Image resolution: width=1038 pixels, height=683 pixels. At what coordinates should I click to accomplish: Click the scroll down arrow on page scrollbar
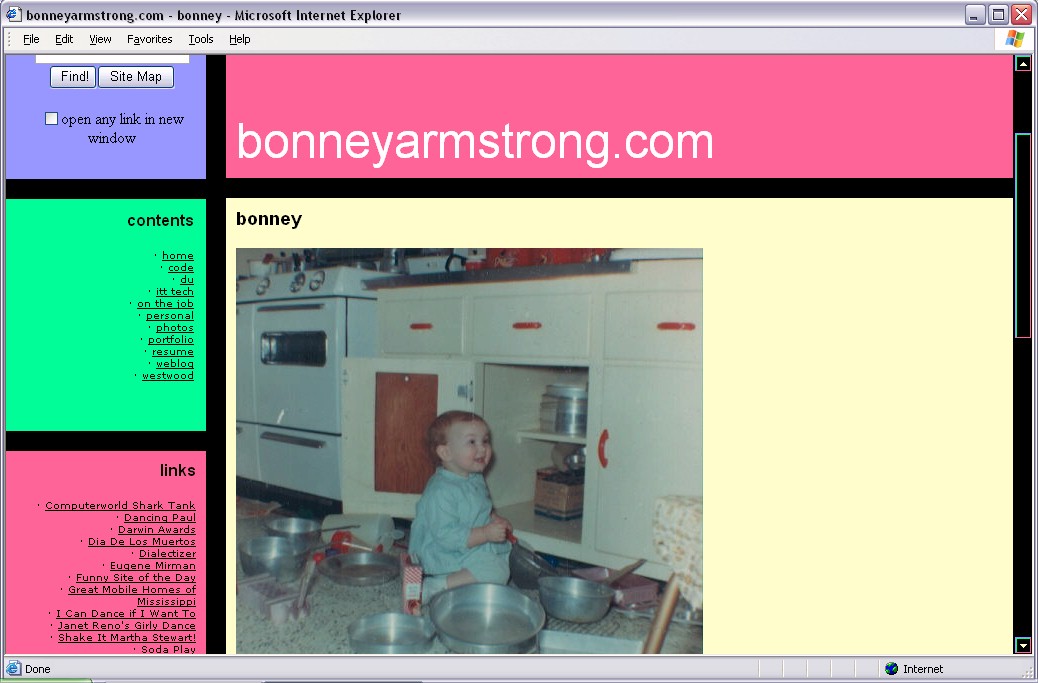coord(1023,645)
